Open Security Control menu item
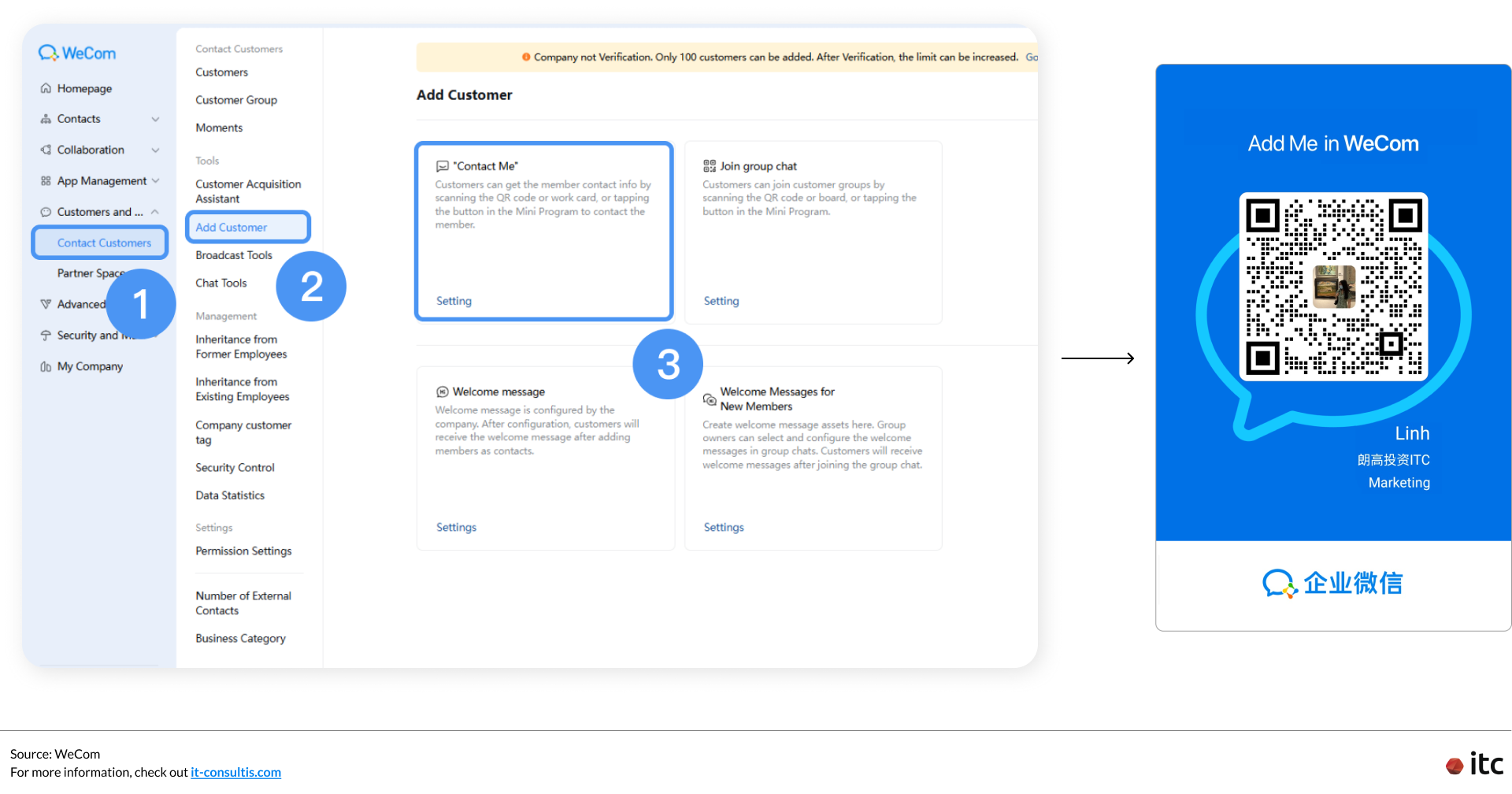The width and height of the screenshot is (1512, 794). (x=235, y=468)
